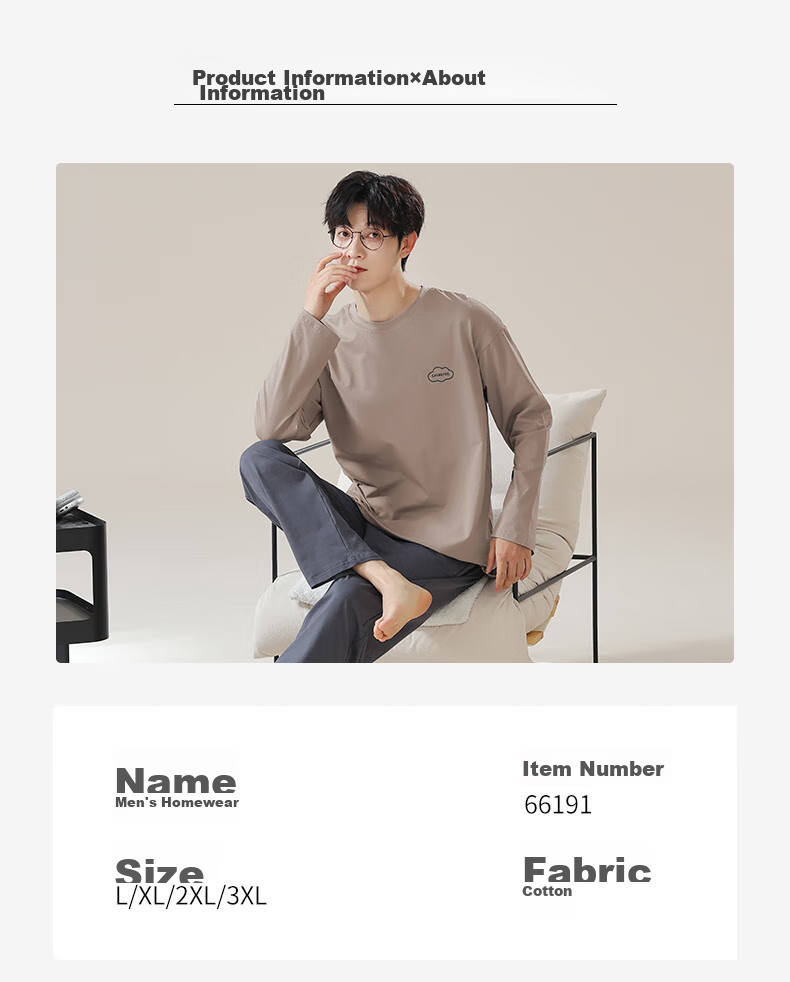Click the Cotton fabric text
This screenshot has height=982, width=790.
[547, 891]
